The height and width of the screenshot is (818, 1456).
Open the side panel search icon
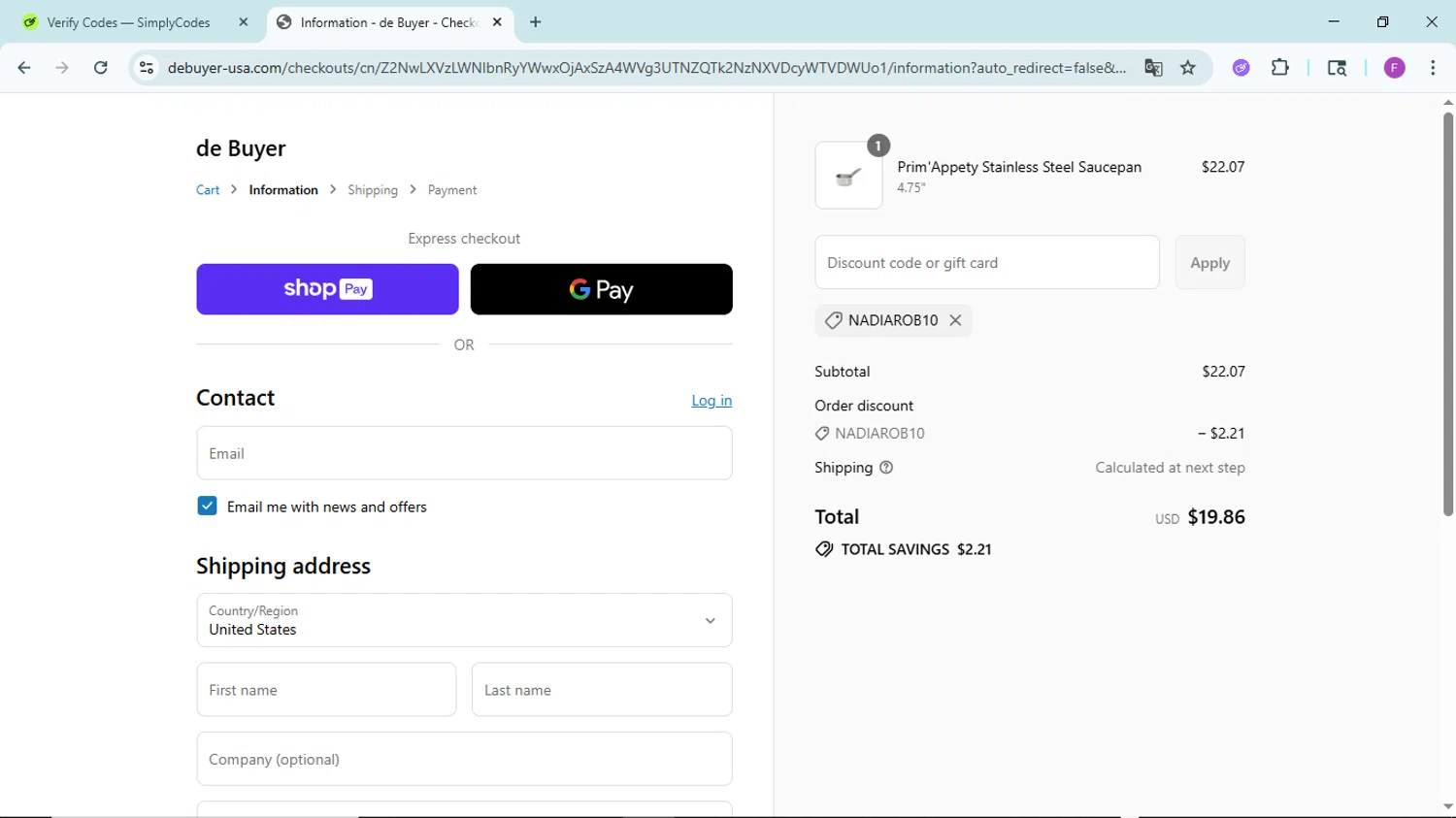click(x=1337, y=68)
